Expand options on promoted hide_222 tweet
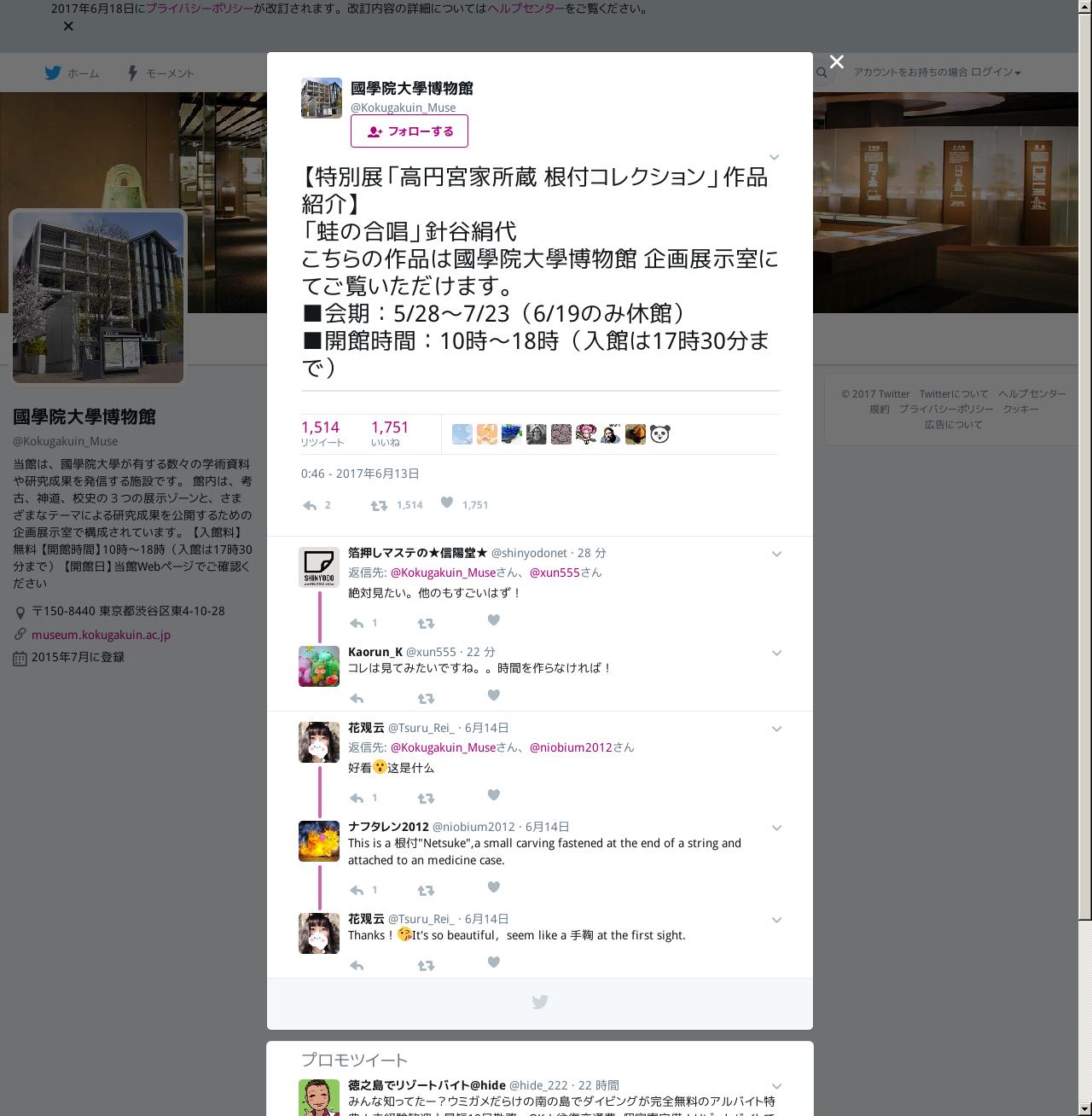 777,1087
